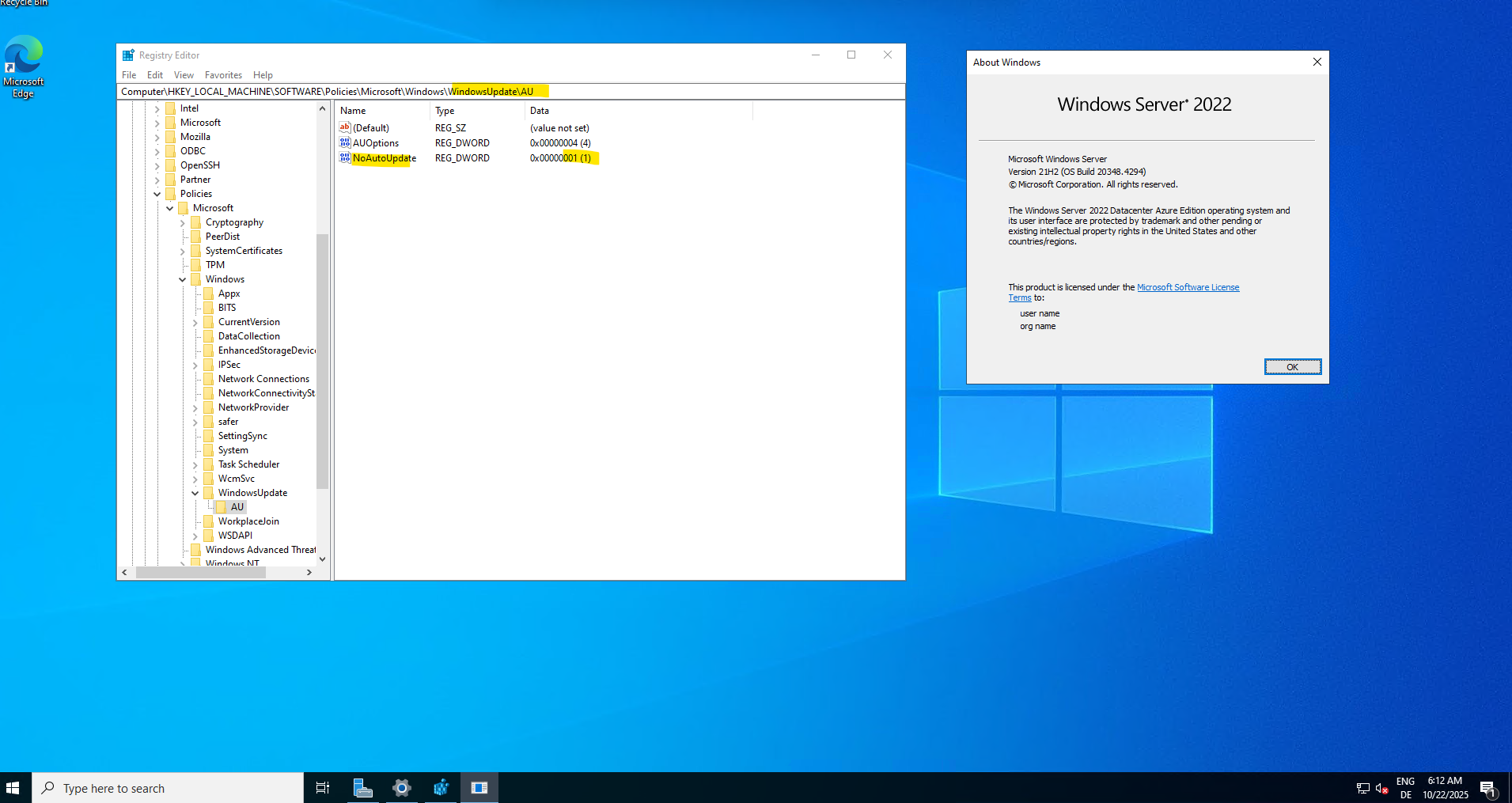Click the AUOptions DWORD value icon
Viewport: 1512px width, 803px height.
coord(344,143)
